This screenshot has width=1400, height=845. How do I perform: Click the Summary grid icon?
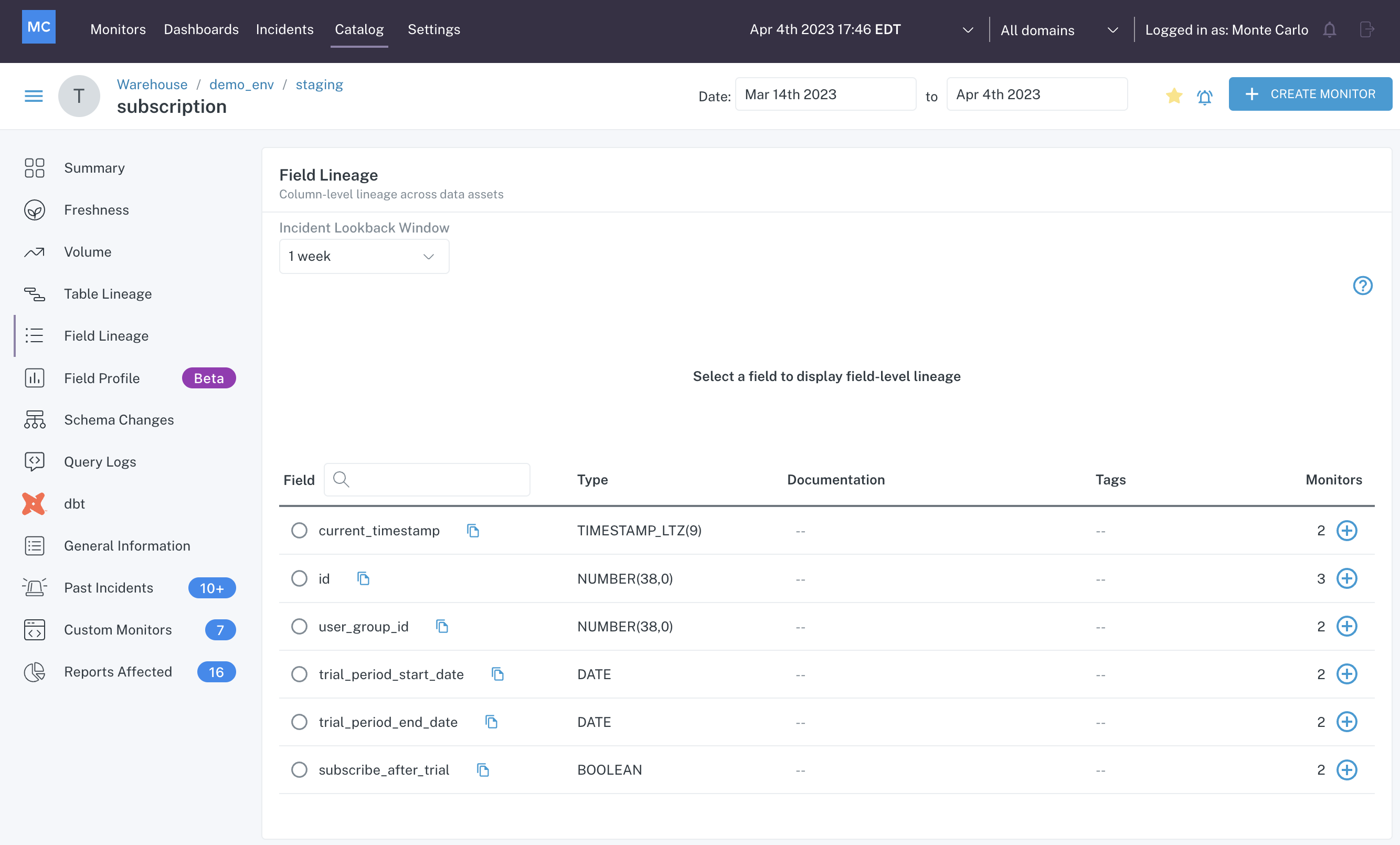click(x=35, y=167)
